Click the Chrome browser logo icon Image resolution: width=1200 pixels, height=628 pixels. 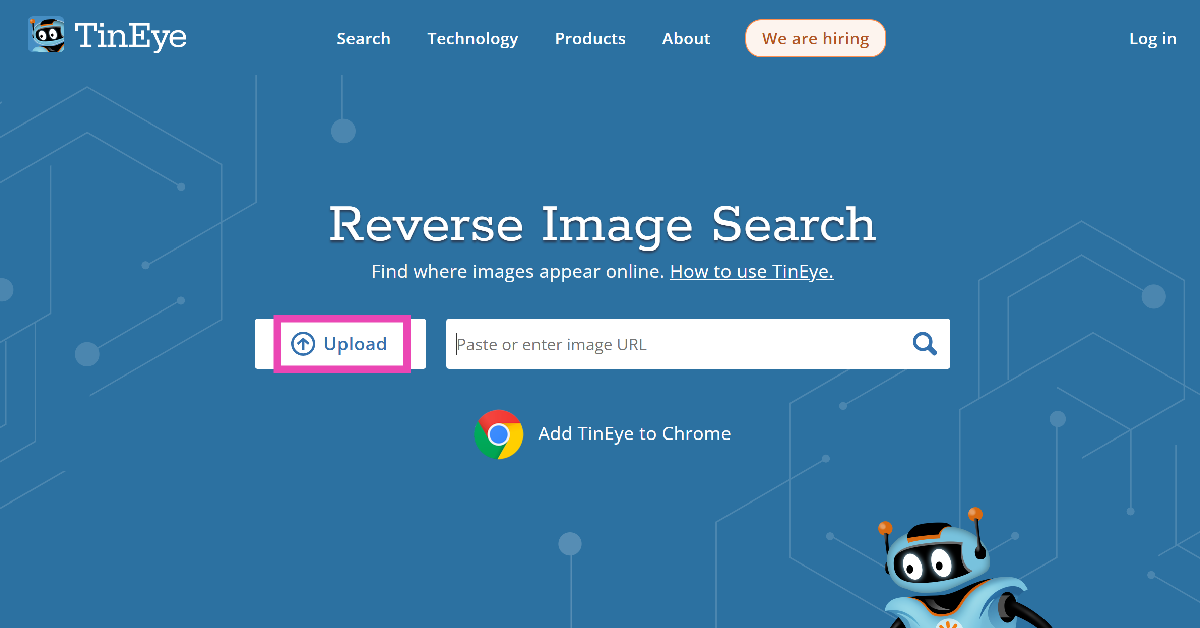[x=499, y=434]
